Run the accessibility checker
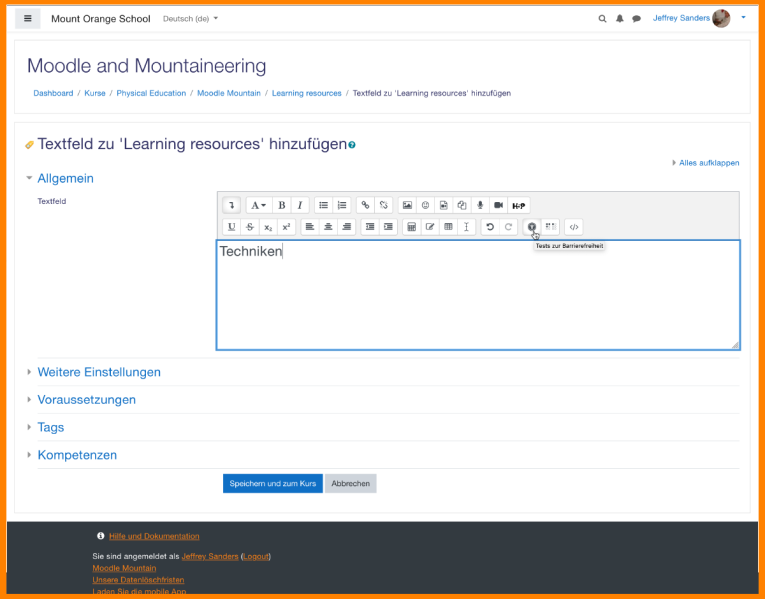This screenshot has height=599, width=765. [532, 227]
